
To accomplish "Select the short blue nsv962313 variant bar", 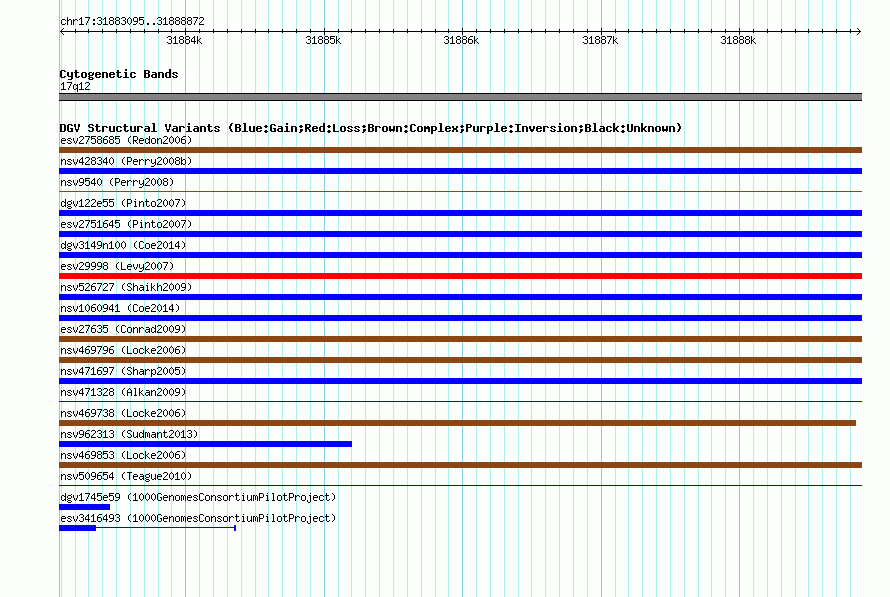I will click(x=205, y=444).
